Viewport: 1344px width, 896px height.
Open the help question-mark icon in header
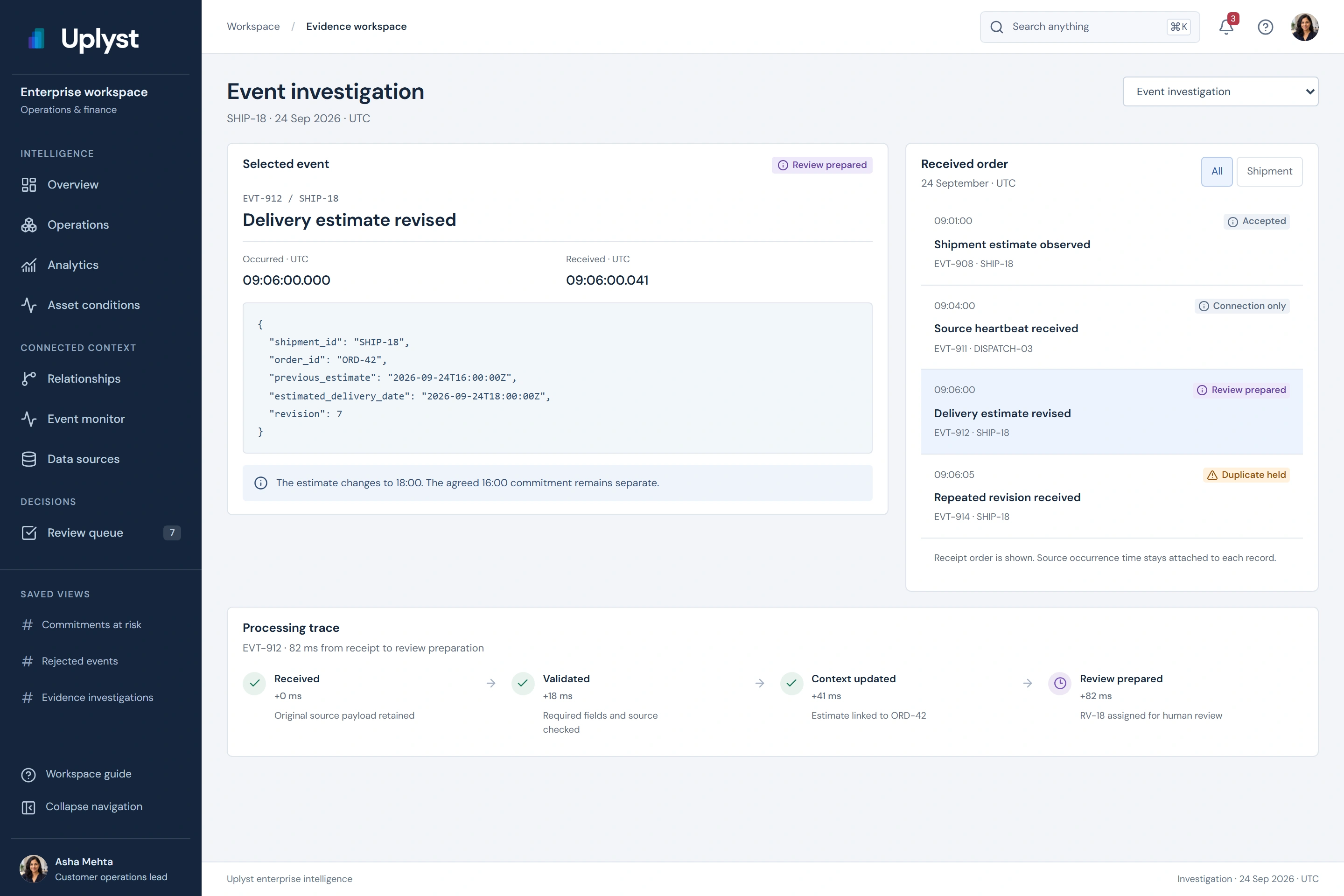point(1265,27)
